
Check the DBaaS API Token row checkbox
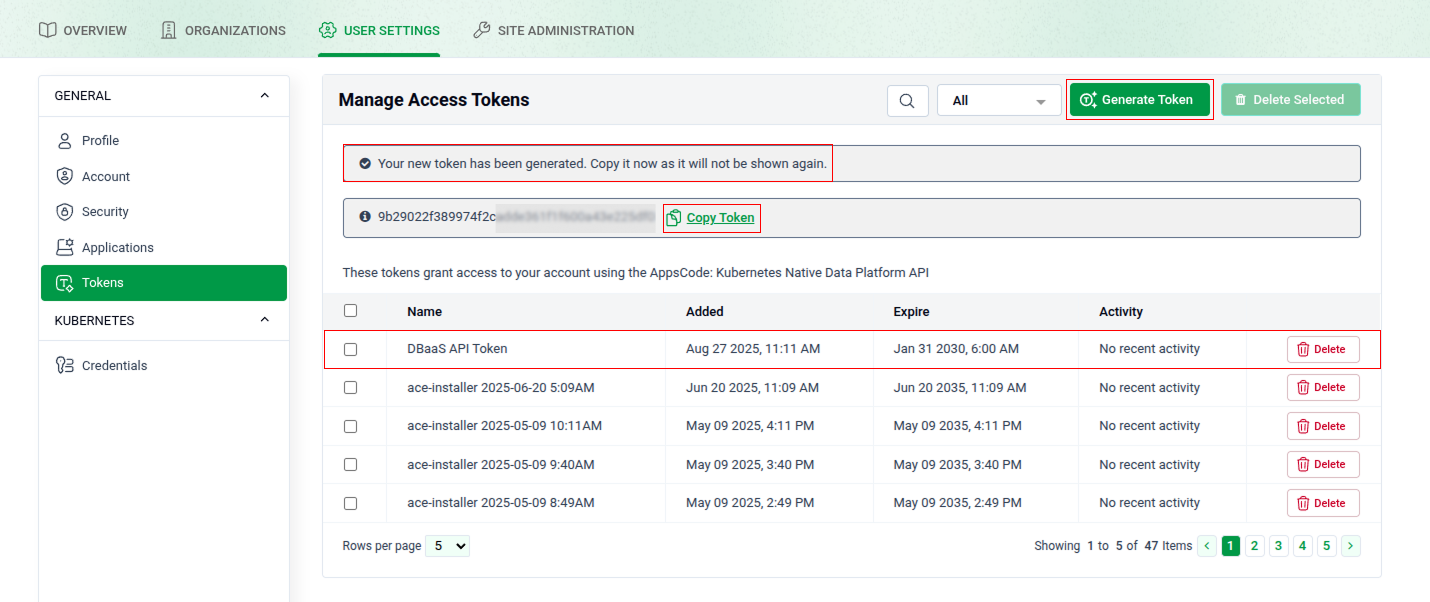[350, 349]
